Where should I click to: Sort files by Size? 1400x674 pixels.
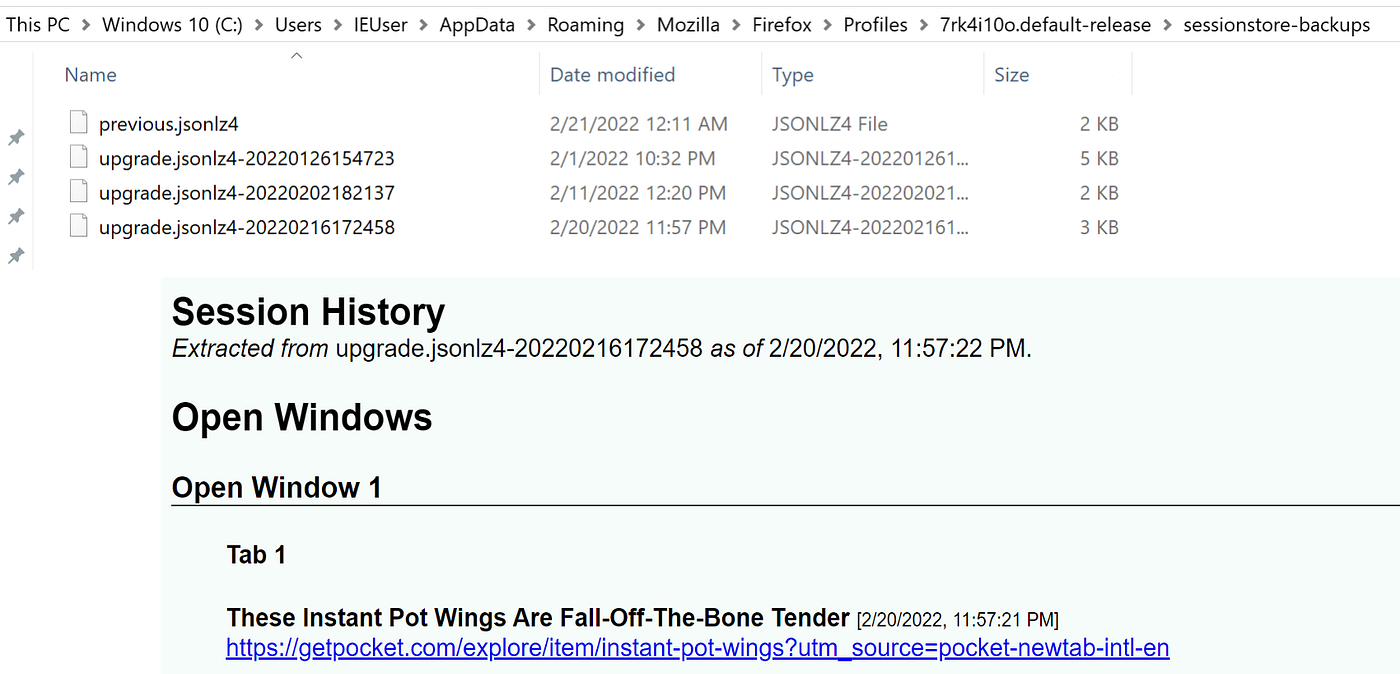(1011, 74)
